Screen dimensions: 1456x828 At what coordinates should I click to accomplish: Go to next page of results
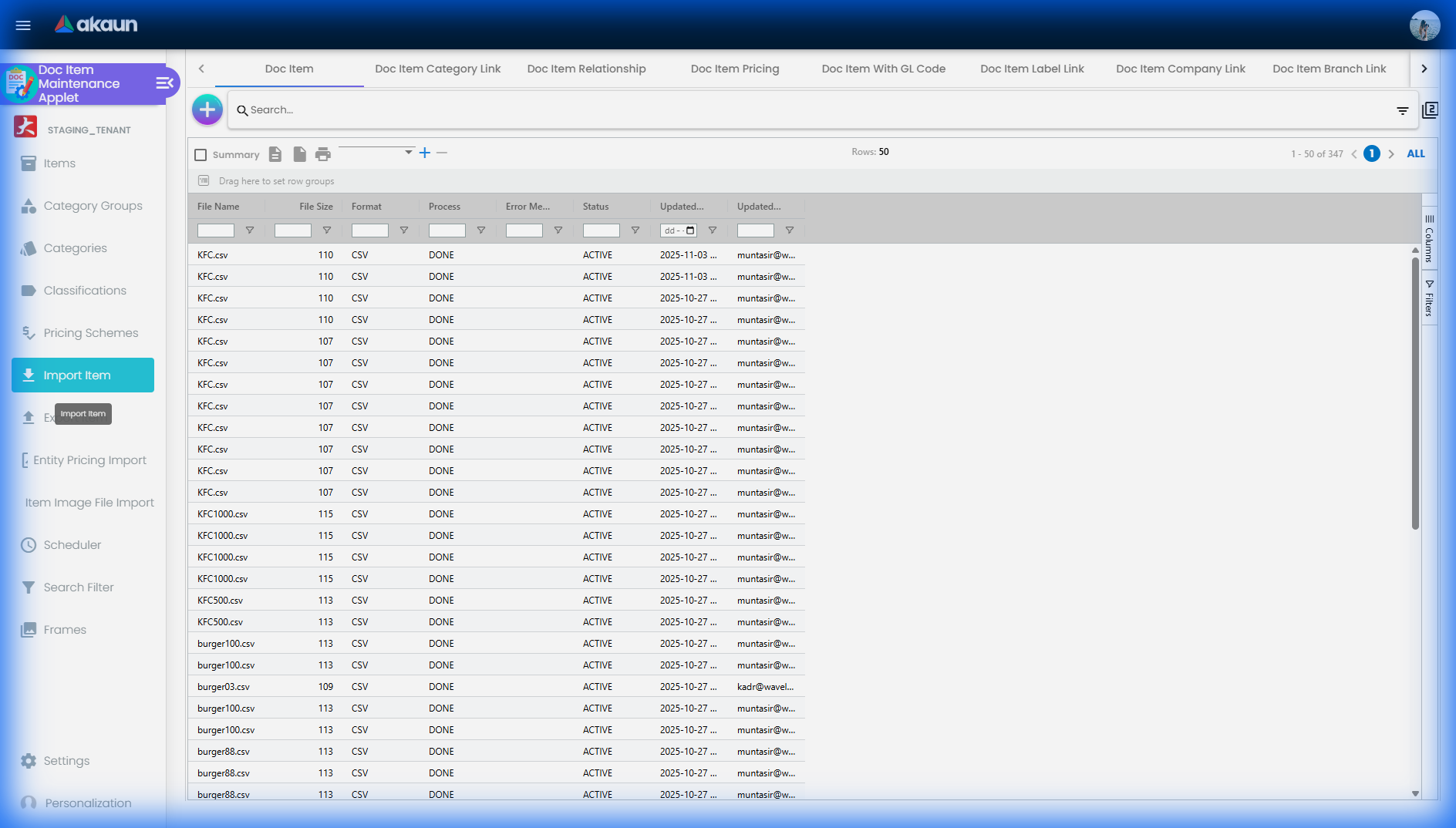(x=1391, y=154)
